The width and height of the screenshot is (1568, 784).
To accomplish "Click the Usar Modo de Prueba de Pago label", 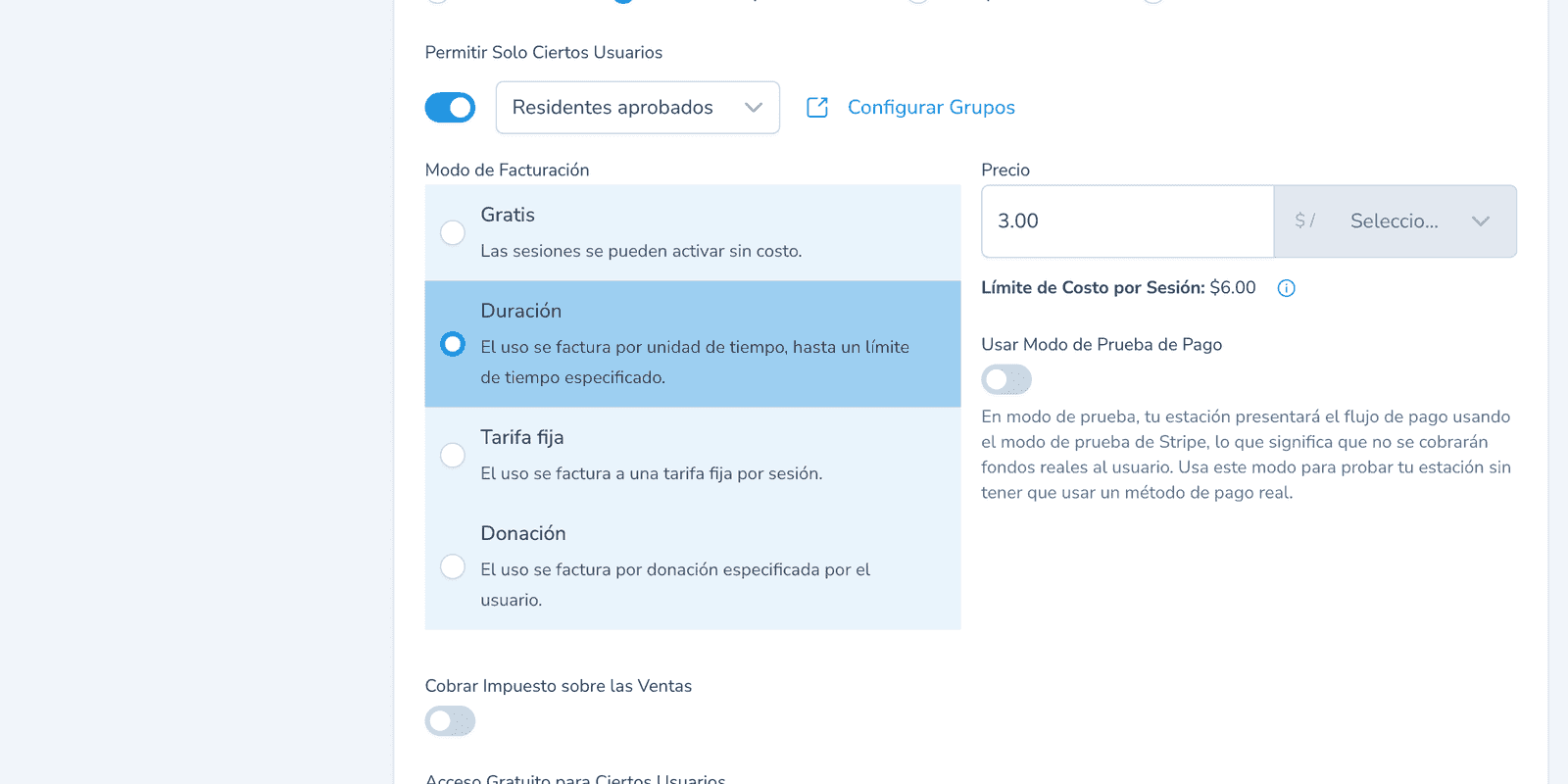I will coord(1102,345).
